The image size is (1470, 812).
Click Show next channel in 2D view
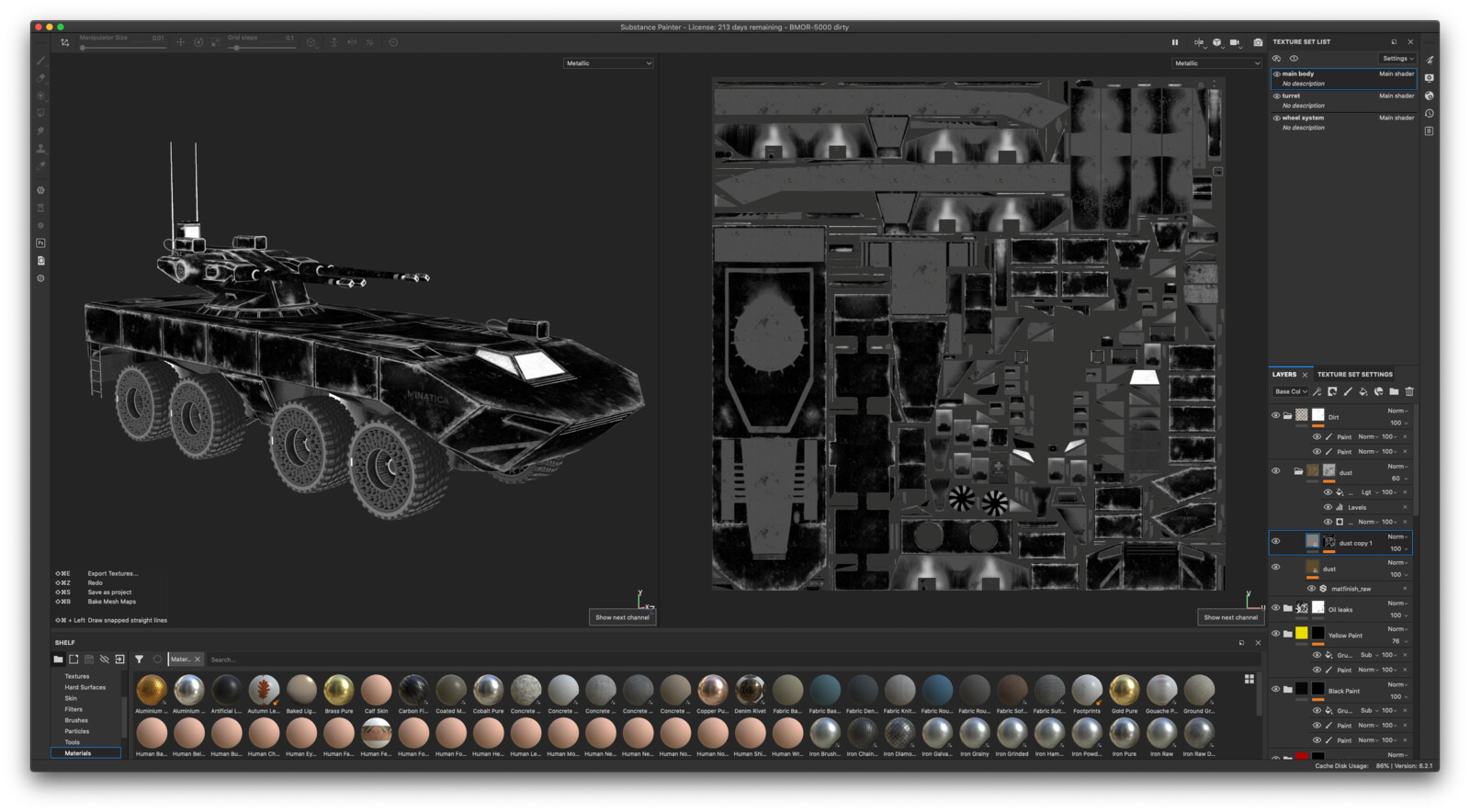[x=1230, y=617]
